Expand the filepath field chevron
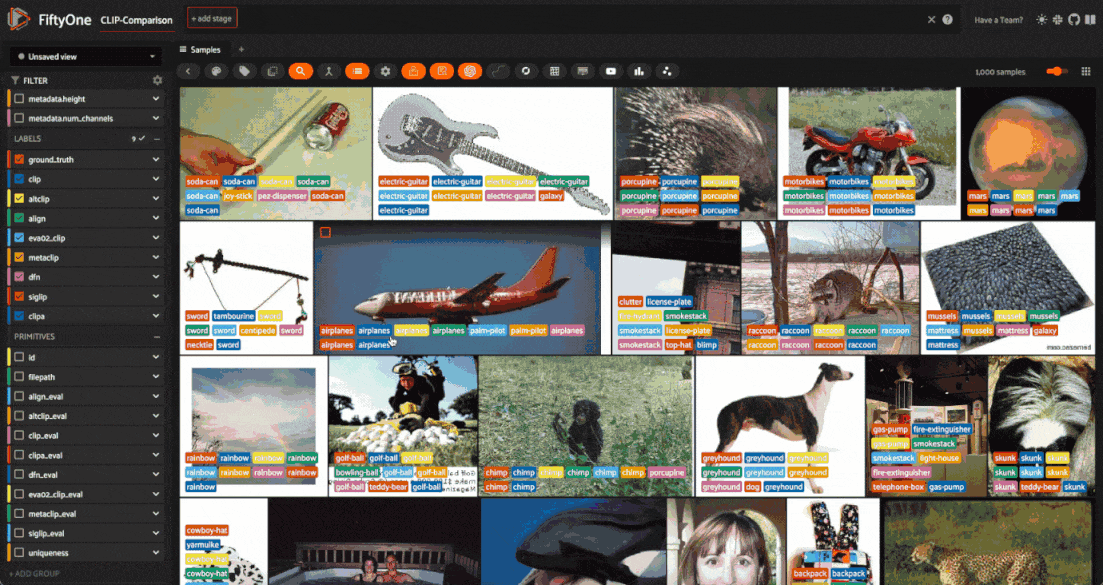The width and height of the screenshot is (1103, 585). coord(155,377)
